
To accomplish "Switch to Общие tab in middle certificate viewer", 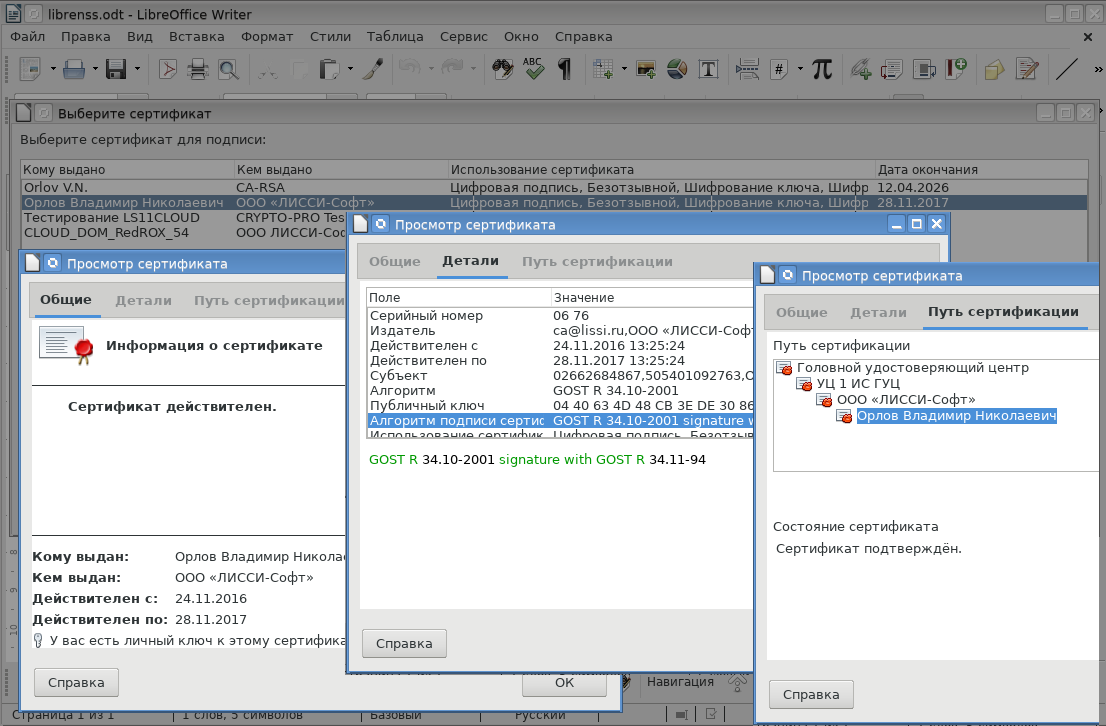I will (x=395, y=262).
